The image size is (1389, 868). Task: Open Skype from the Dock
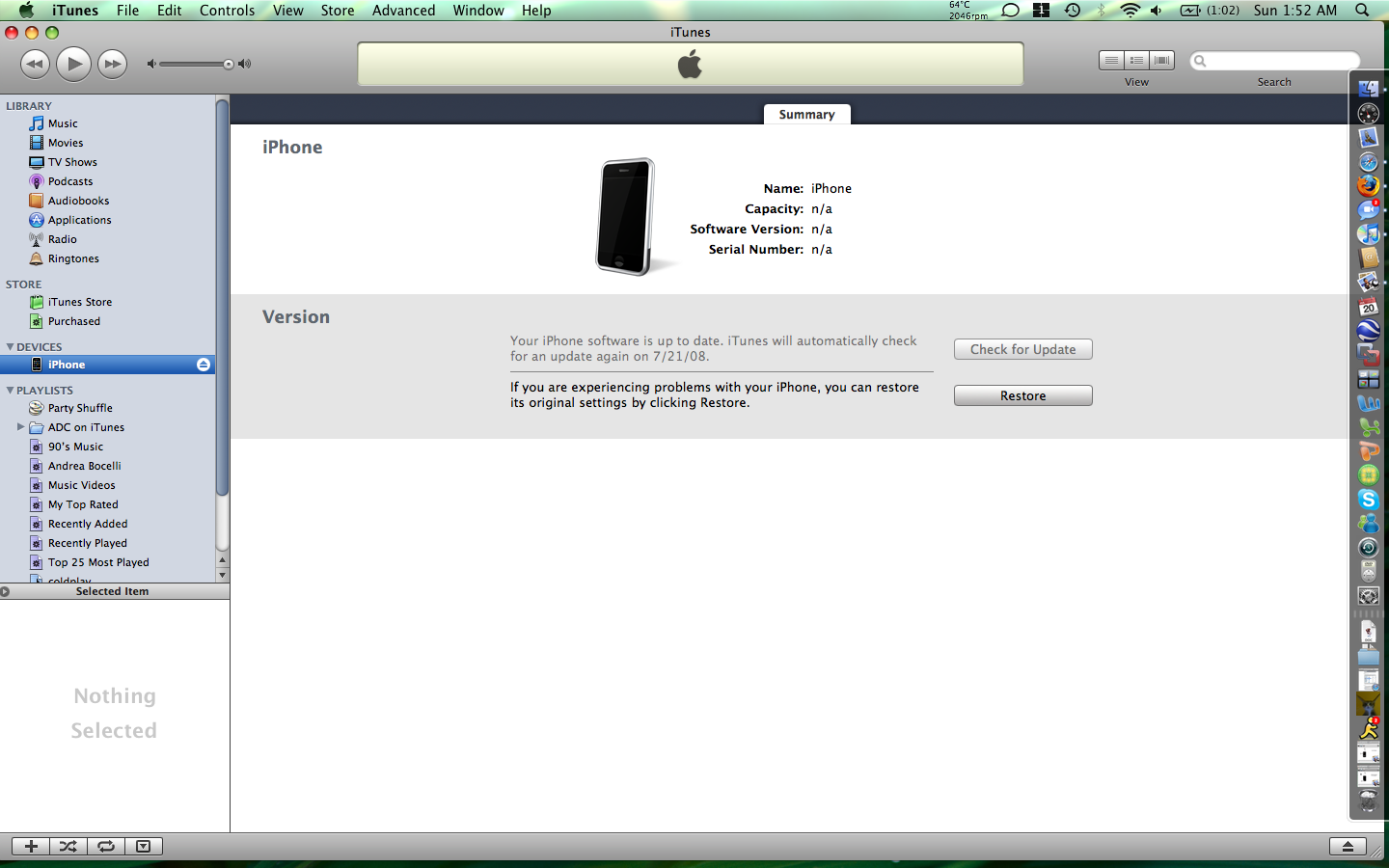[1369, 499]
